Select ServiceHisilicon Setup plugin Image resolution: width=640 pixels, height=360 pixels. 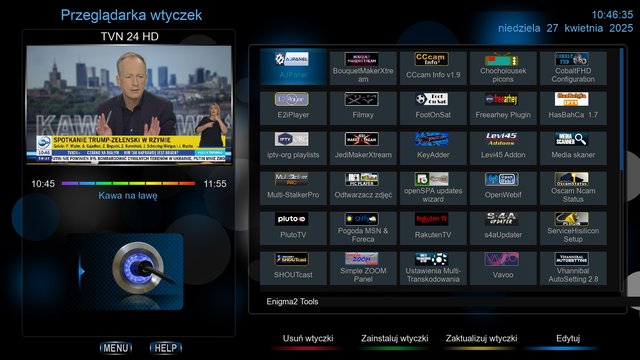(573, 227)
